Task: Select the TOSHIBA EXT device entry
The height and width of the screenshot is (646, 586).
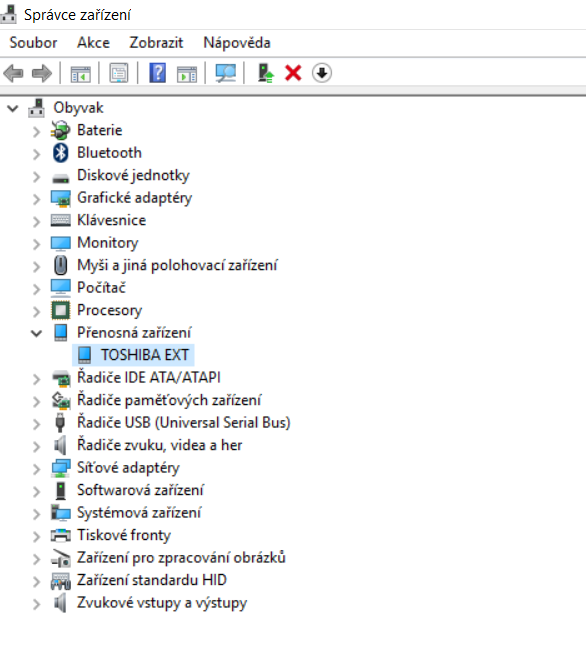Action: (x=133, y=355)
